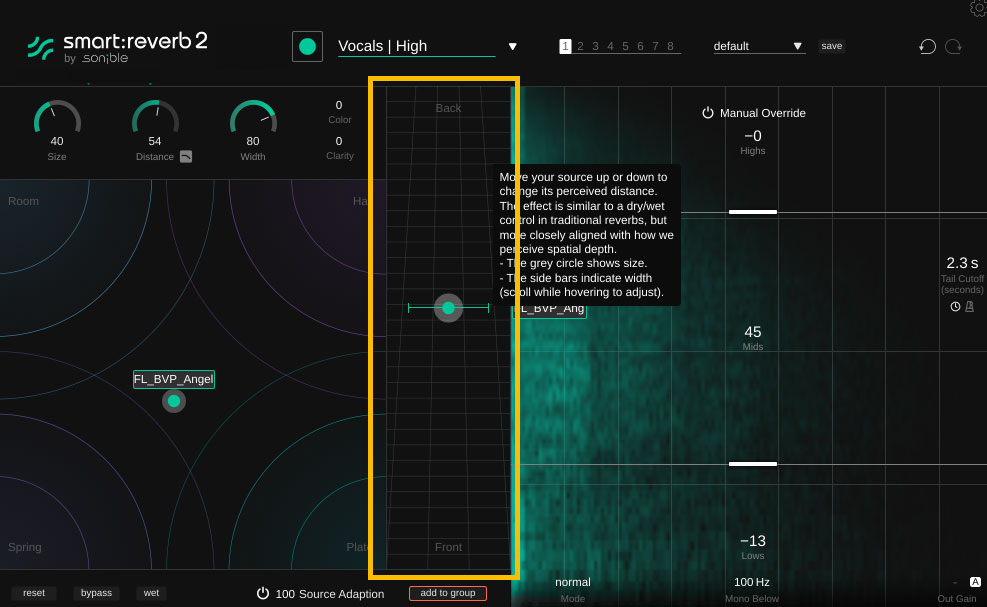Image resolution: width=987 pixels, height=607 pixels.
Task: Click the green dot below FL_BVP_Angel in reverb matrix
Action: [x=174, y=401]
